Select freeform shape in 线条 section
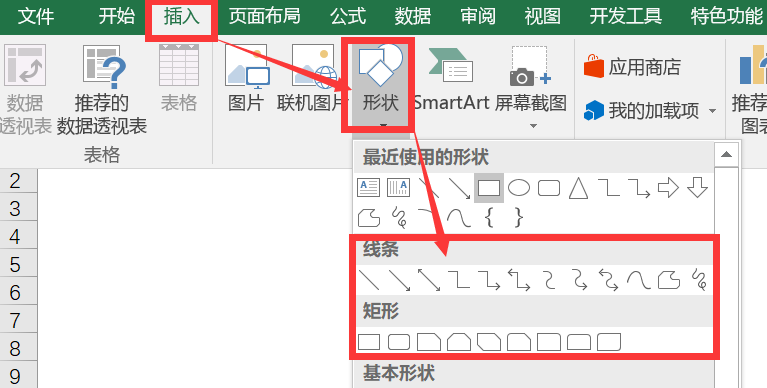 coord(669,280)
